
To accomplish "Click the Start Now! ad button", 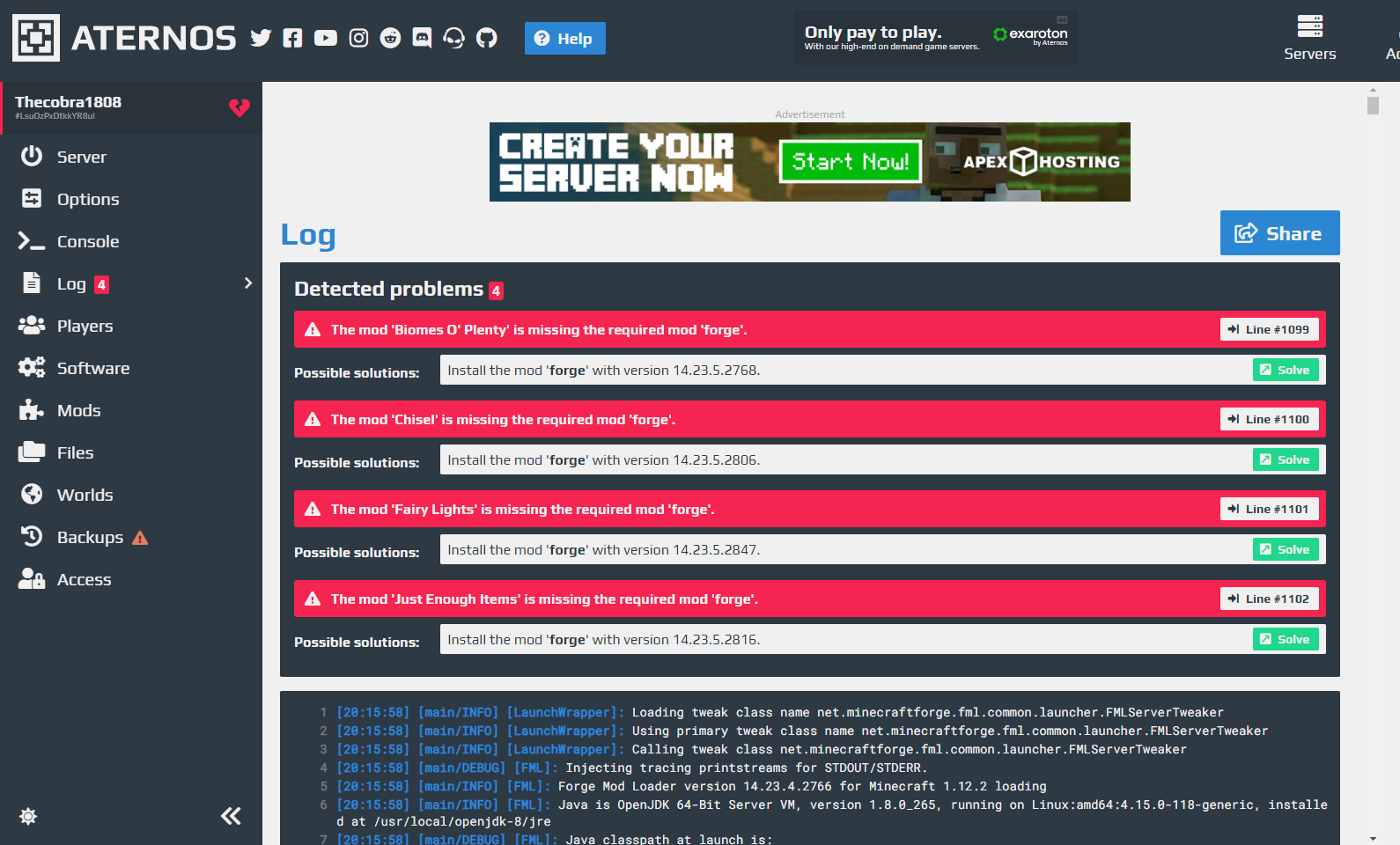I will [851, 161].
